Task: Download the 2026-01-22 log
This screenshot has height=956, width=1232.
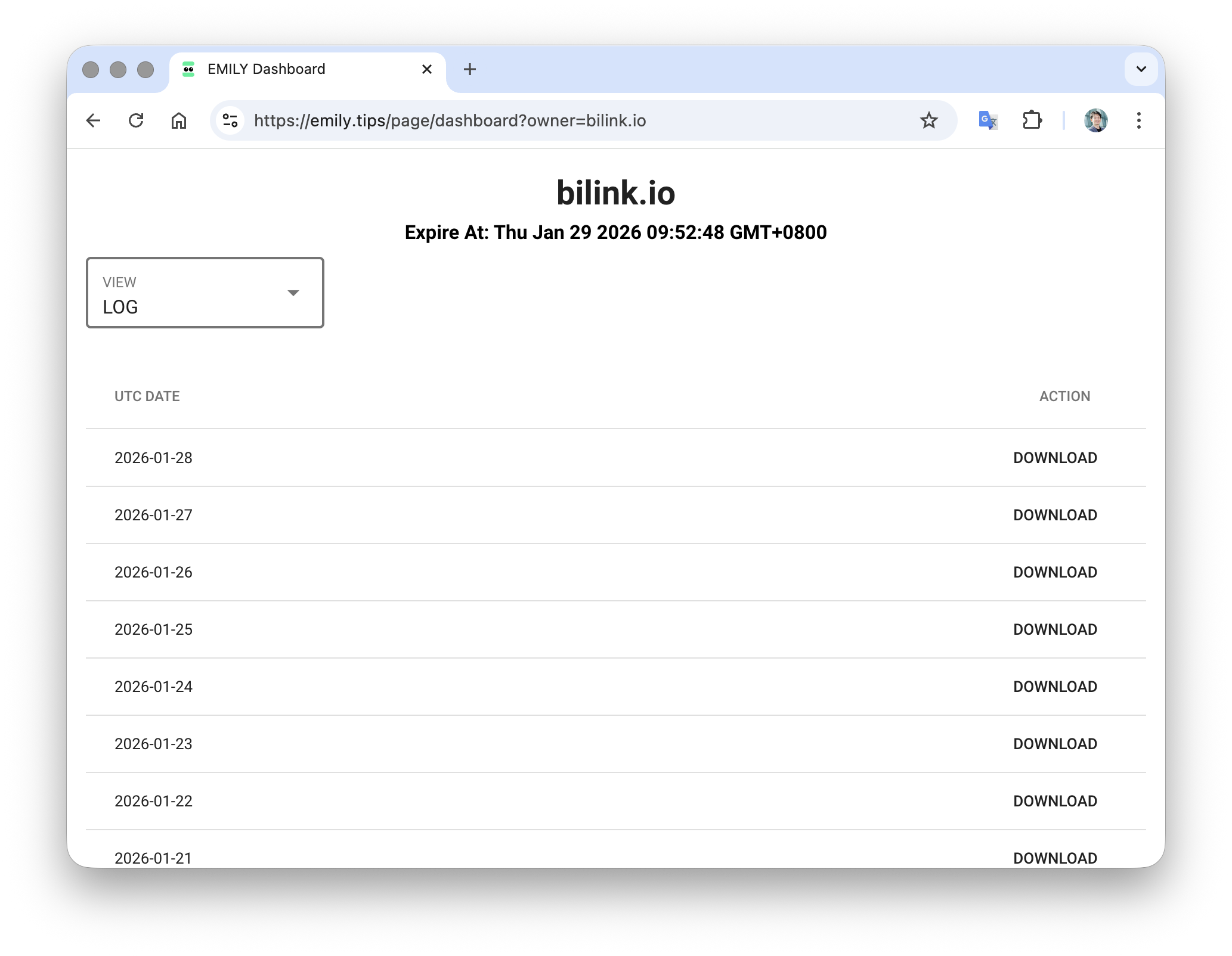Action: (1054, 802)
